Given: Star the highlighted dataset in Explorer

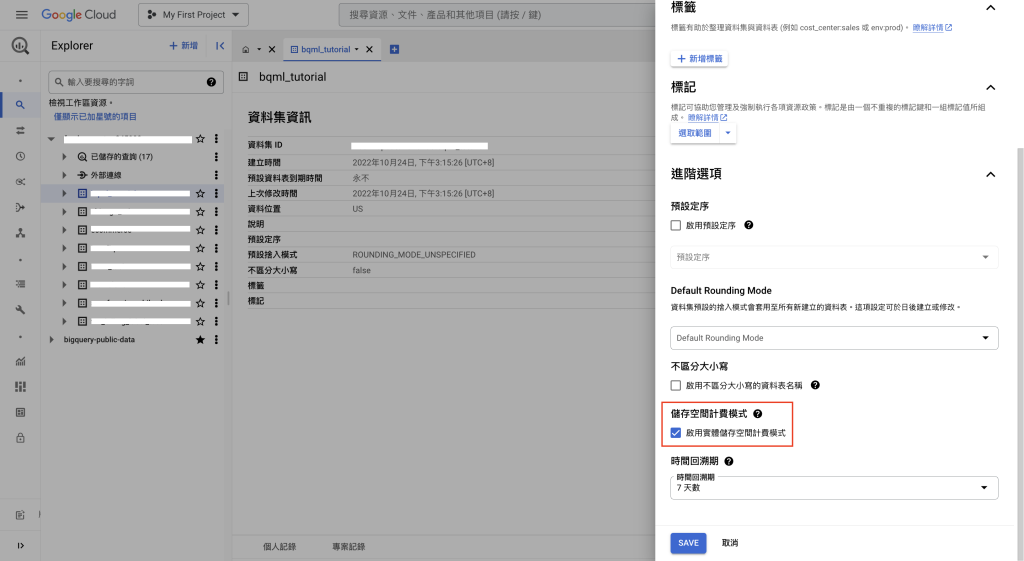Looking at the screenshot, I should point(200,193).
